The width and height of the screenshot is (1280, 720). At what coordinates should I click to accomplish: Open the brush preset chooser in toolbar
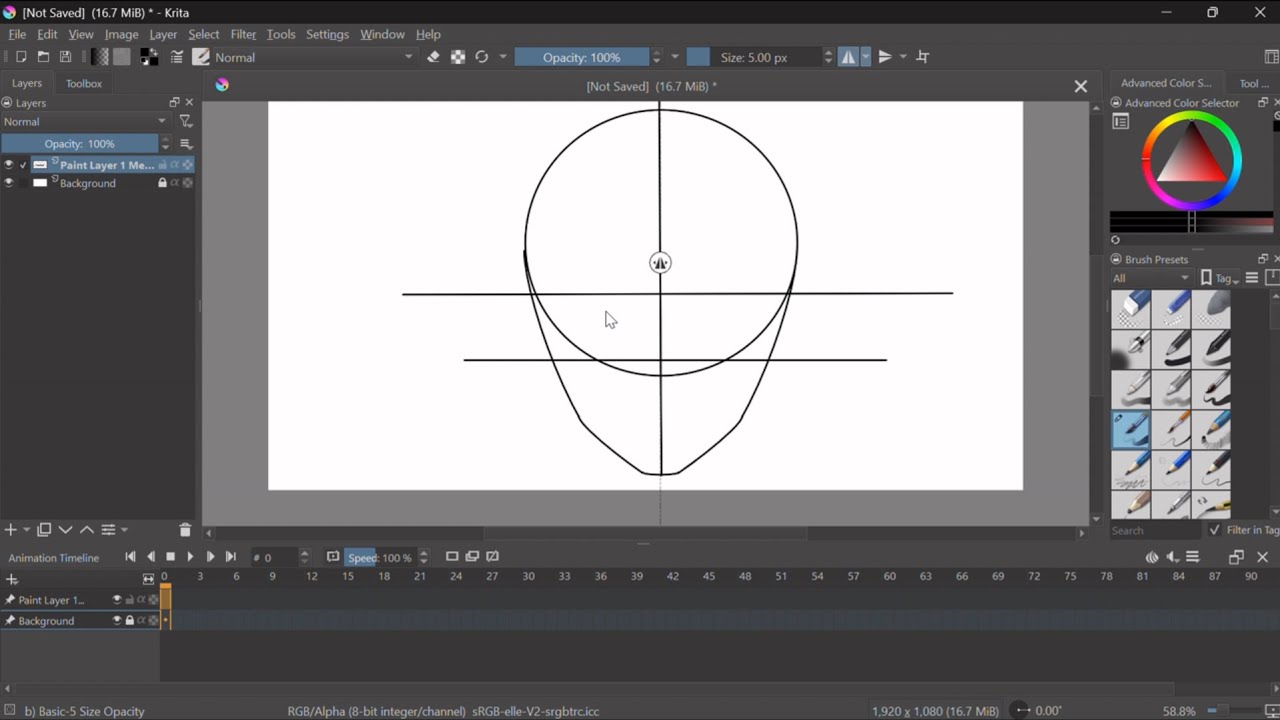tap(201, 57)
